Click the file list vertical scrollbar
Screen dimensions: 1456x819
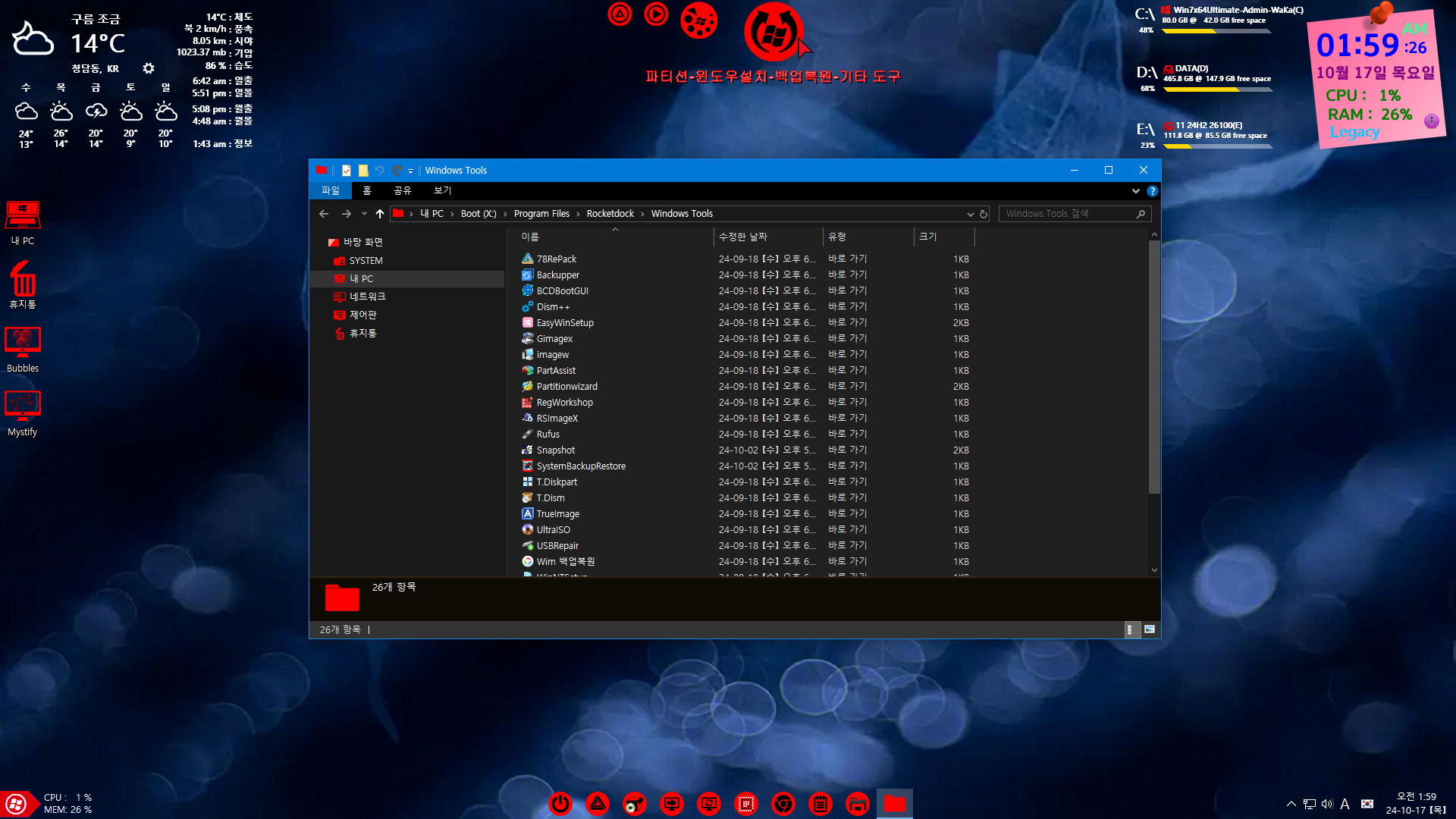tap(1154, 366)
